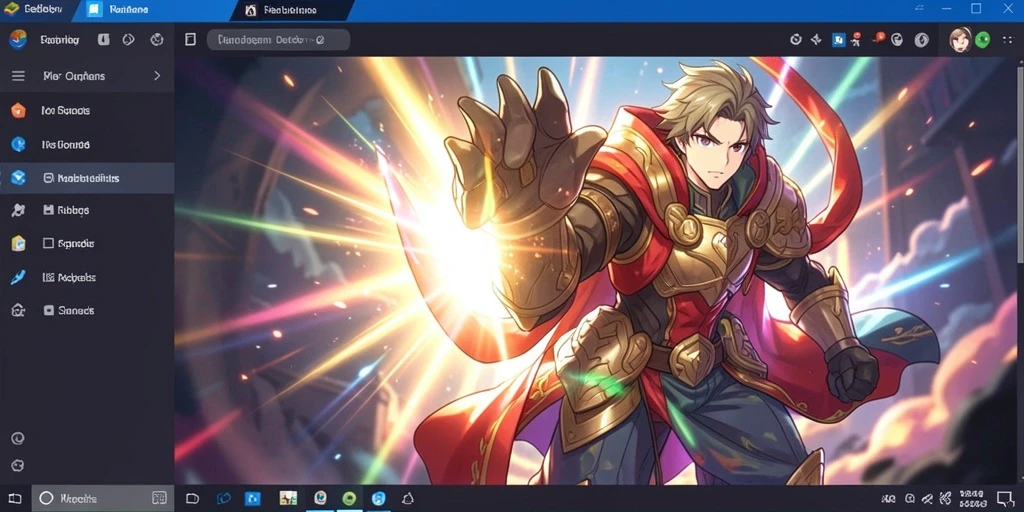This screenshot has height=512, width=1024.
Task: Select the gray wrench sidebar icon
Action: coord(18,210)
